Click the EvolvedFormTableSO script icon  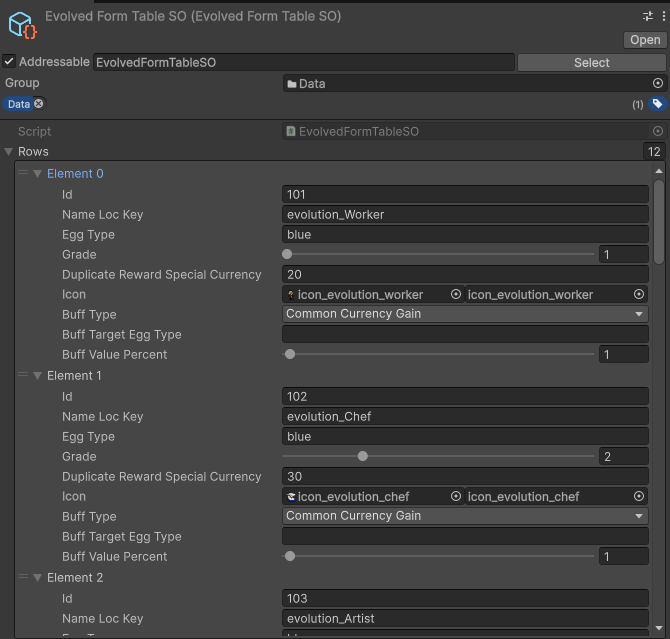click(291, 131)
